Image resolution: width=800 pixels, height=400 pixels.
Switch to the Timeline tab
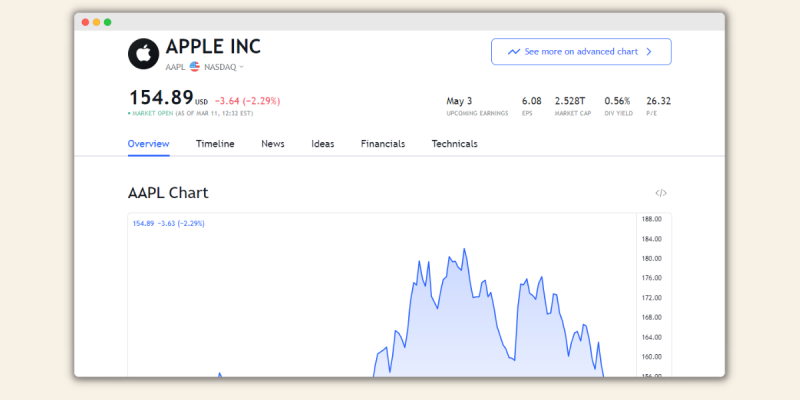tap(215, 144)
